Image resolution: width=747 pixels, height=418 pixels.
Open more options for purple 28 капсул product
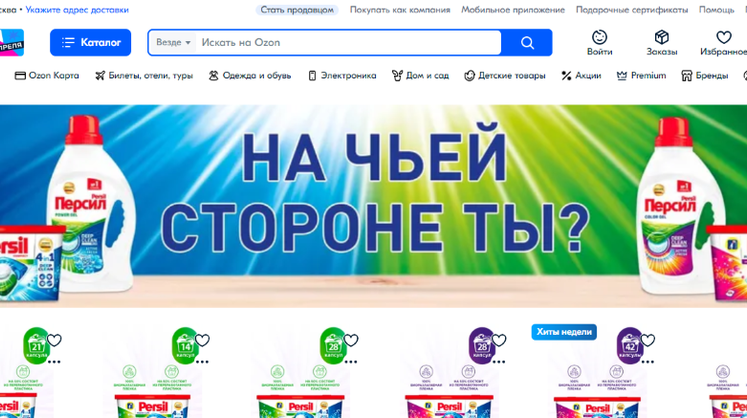click(499, 362)
